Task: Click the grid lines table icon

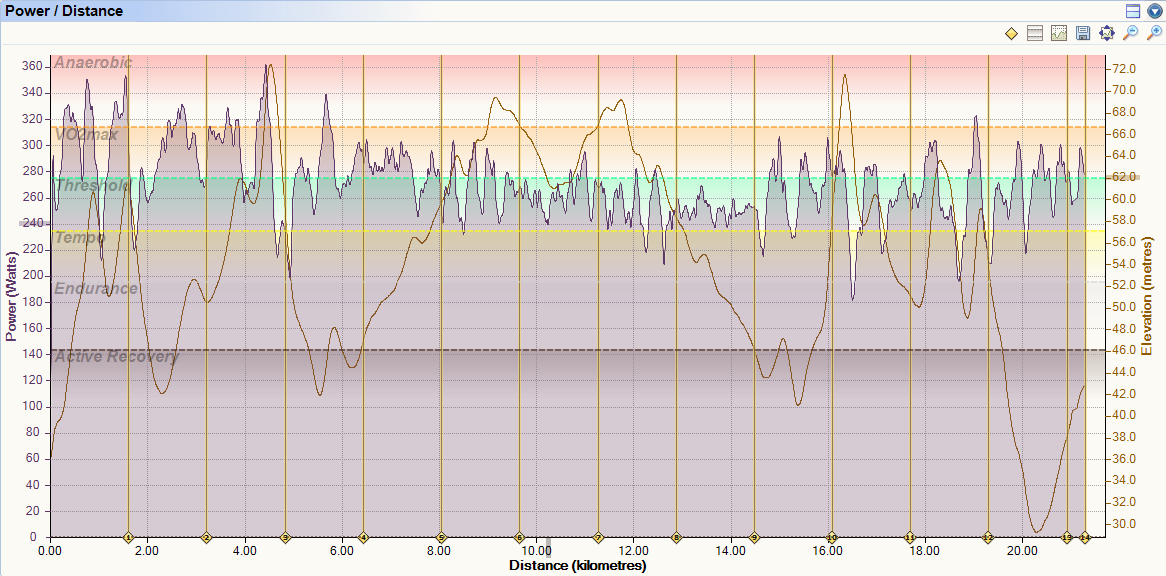Action: coord(1035,33)
